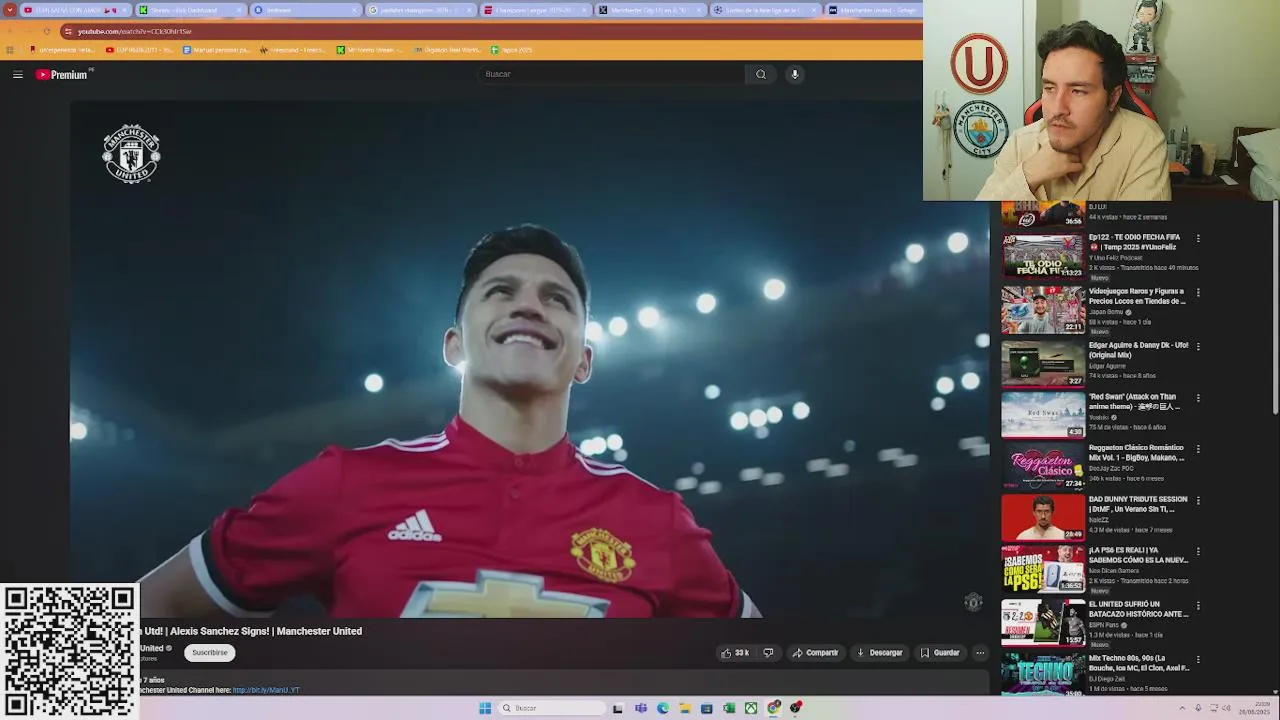1280x720 pixels.
Task: Open Excel from the taskbar
Action: [729, 708]
